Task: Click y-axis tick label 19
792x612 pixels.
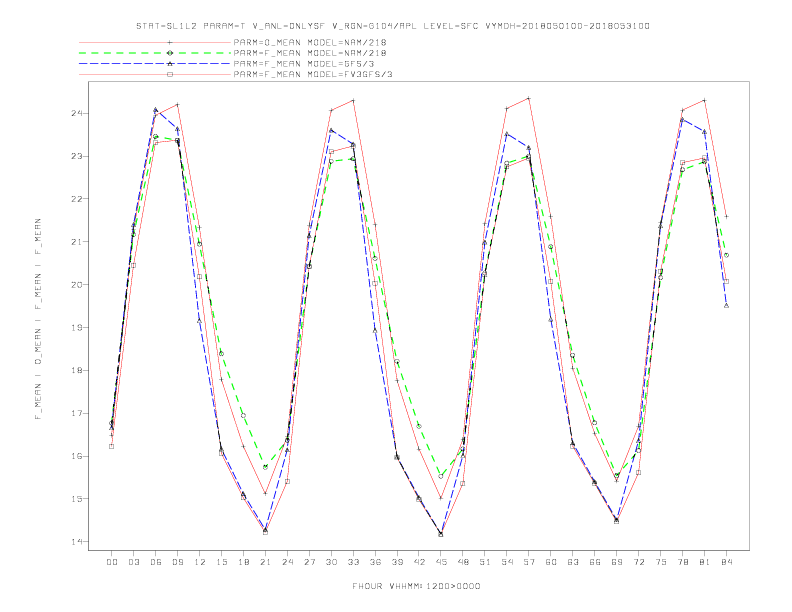Action: (x=77, y=327)
